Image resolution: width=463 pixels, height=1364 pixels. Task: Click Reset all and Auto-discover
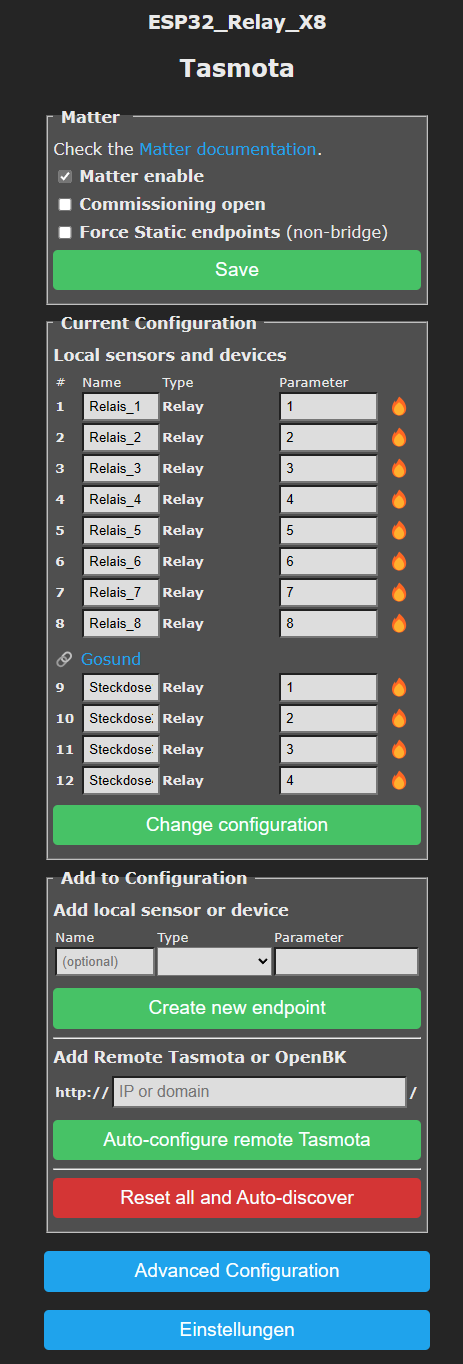(x=237, y=1197)
